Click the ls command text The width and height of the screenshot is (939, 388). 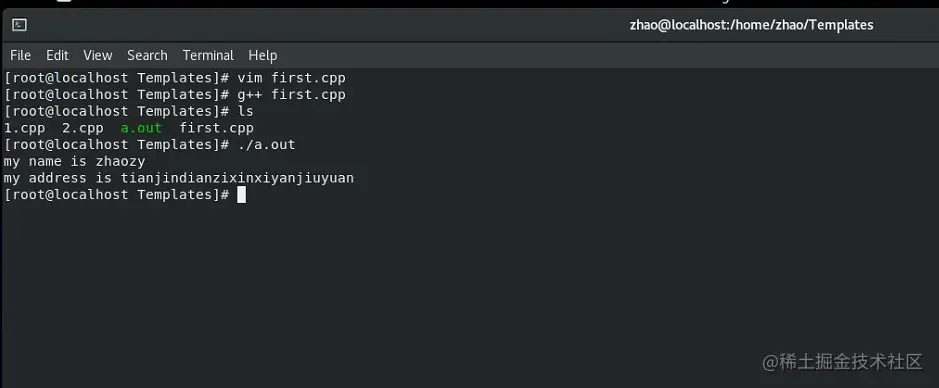pos(246,111)
